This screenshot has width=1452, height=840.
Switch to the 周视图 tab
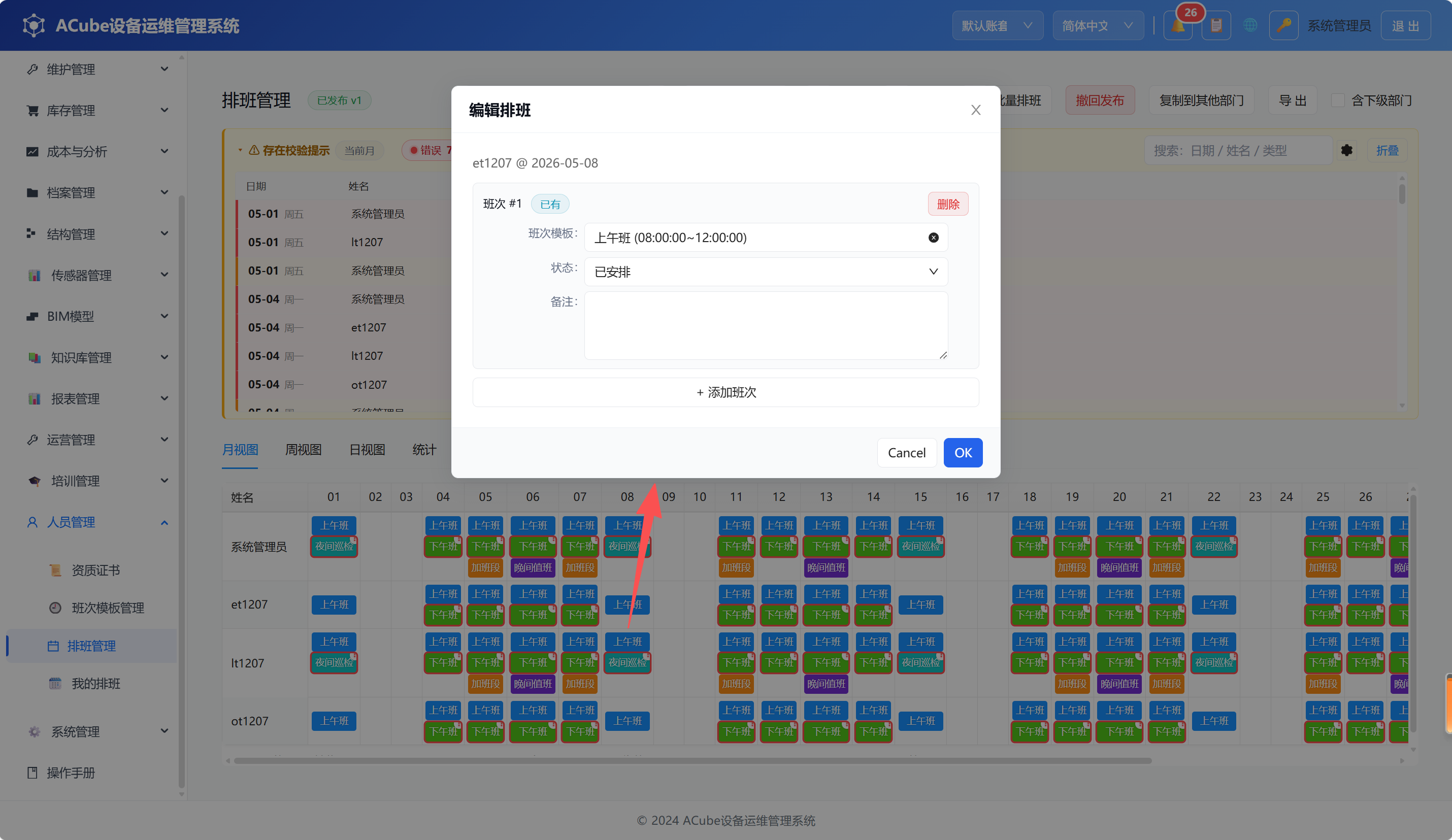(303, 449)
